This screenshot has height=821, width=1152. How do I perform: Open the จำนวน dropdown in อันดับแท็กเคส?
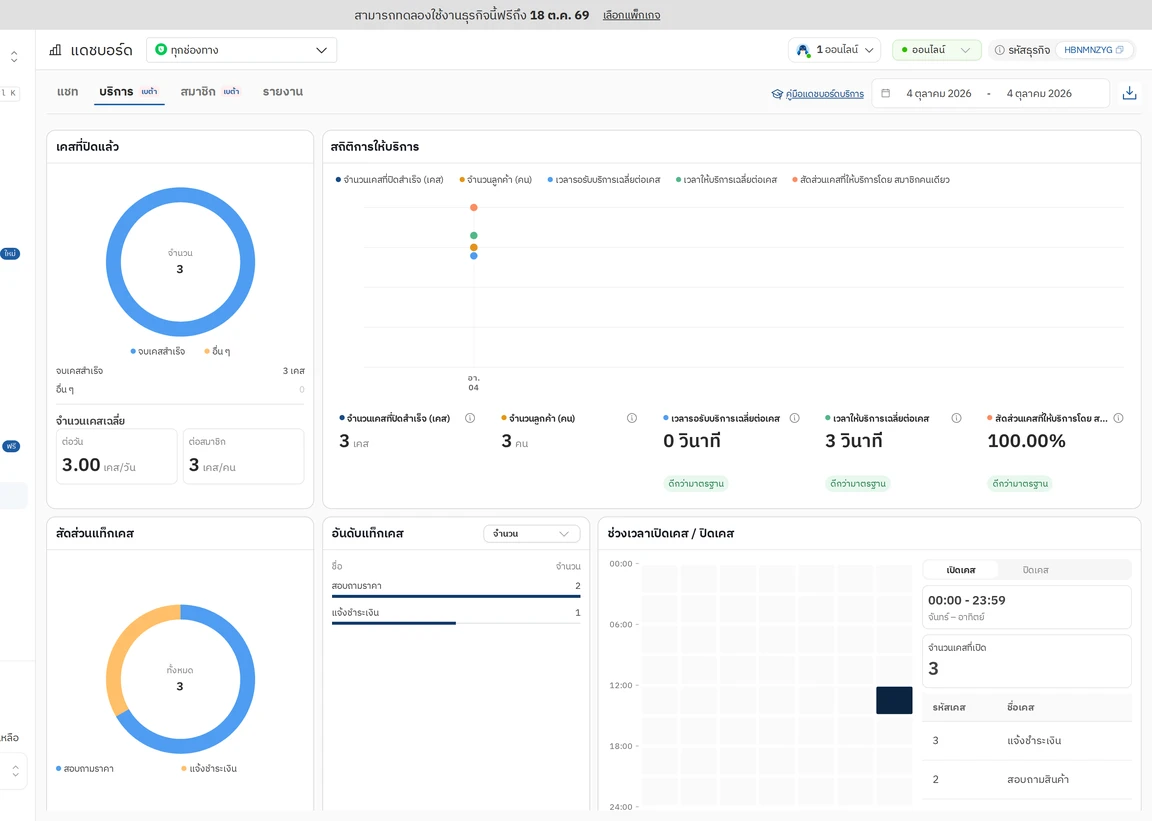pyautogui.click(x=531, y=534)
